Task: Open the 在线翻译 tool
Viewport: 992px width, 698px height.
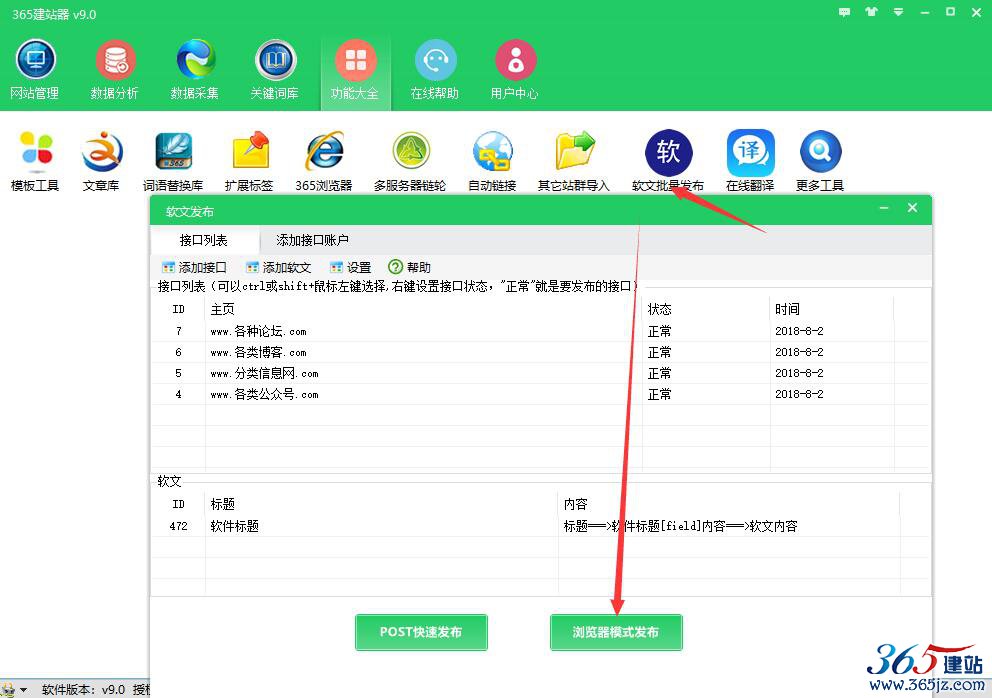Action: (x=750, y=161)
